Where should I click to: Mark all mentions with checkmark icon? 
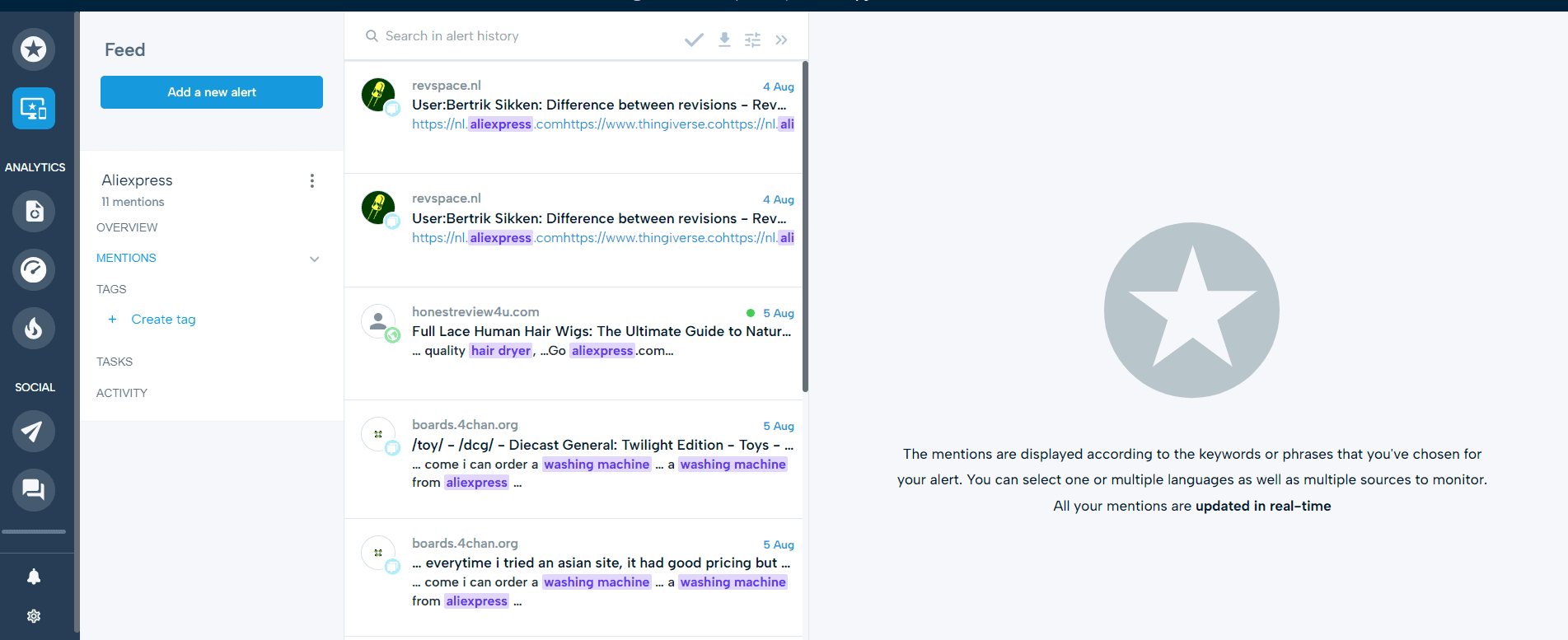pos(694,40)
